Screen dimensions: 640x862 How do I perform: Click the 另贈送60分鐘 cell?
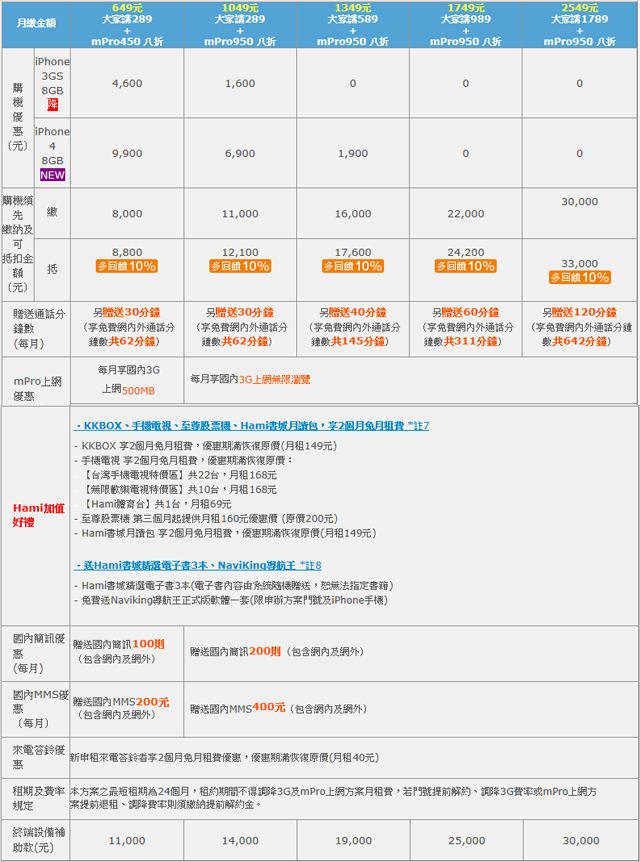[466, 327]
